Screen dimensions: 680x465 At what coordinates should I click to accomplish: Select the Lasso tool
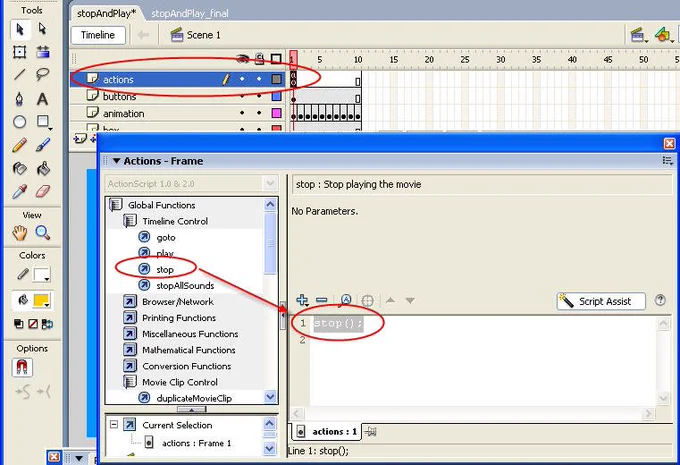click(x=42, y=75)
